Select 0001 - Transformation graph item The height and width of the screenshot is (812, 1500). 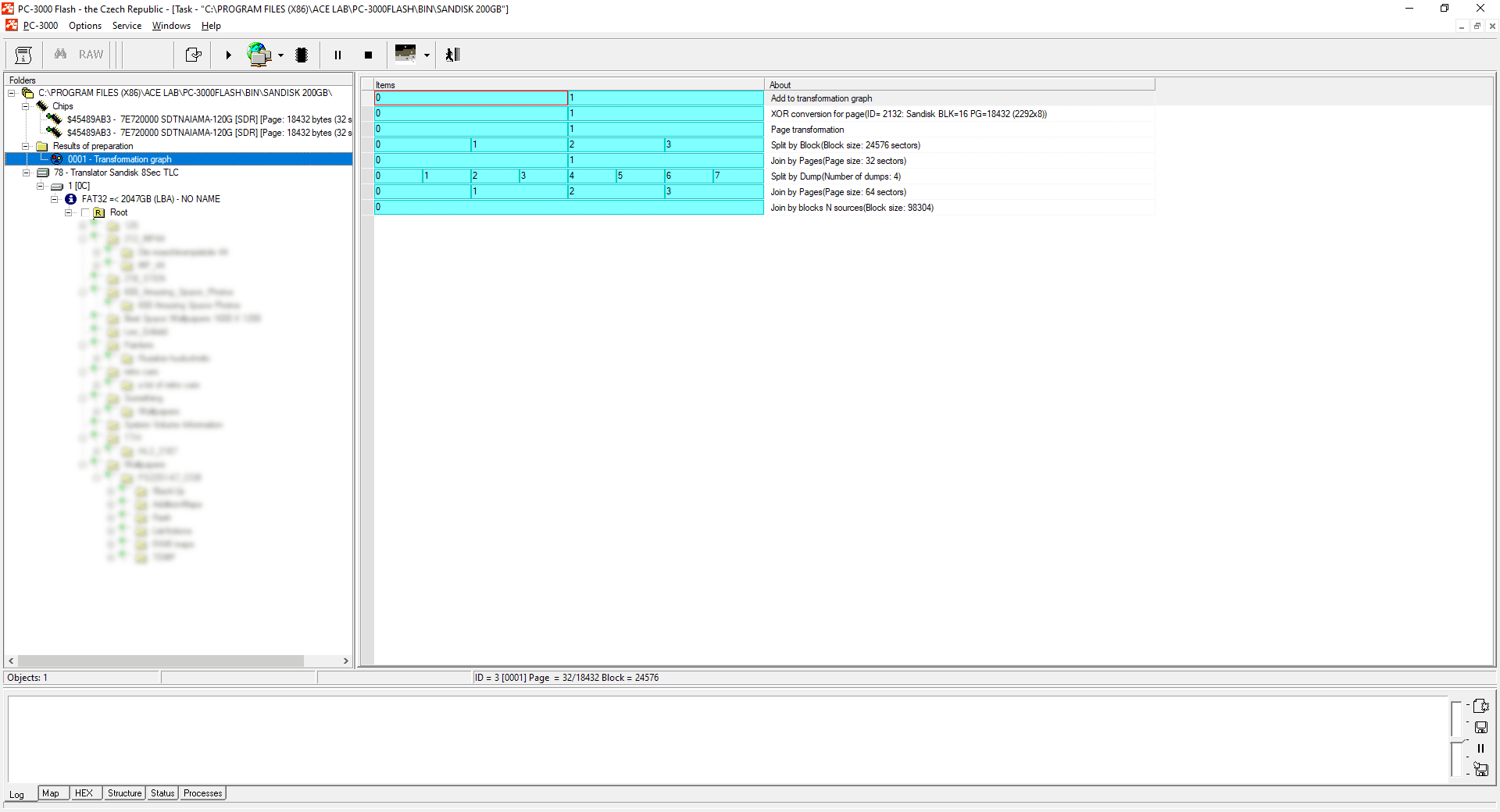(120, 159)
